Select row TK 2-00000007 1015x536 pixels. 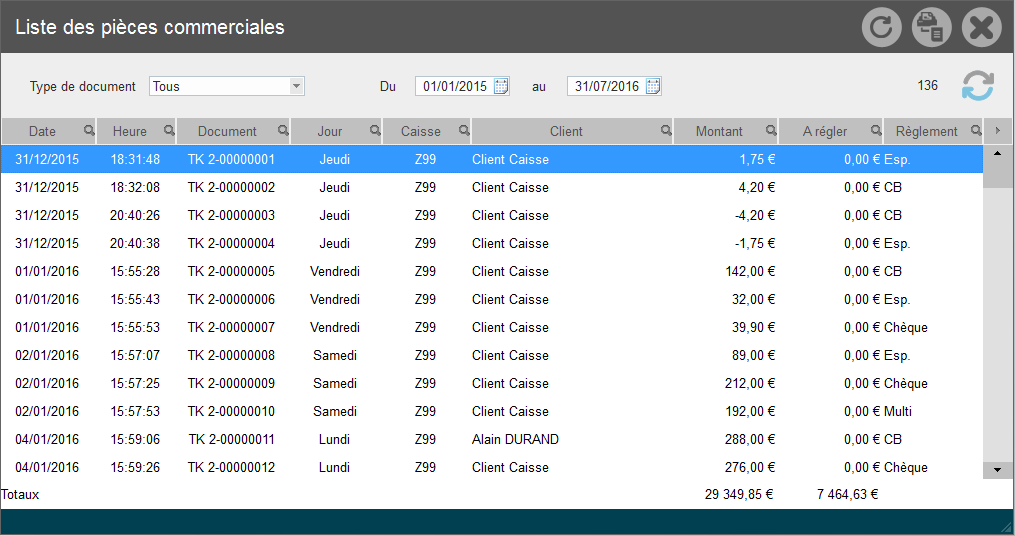coord(492,327)
